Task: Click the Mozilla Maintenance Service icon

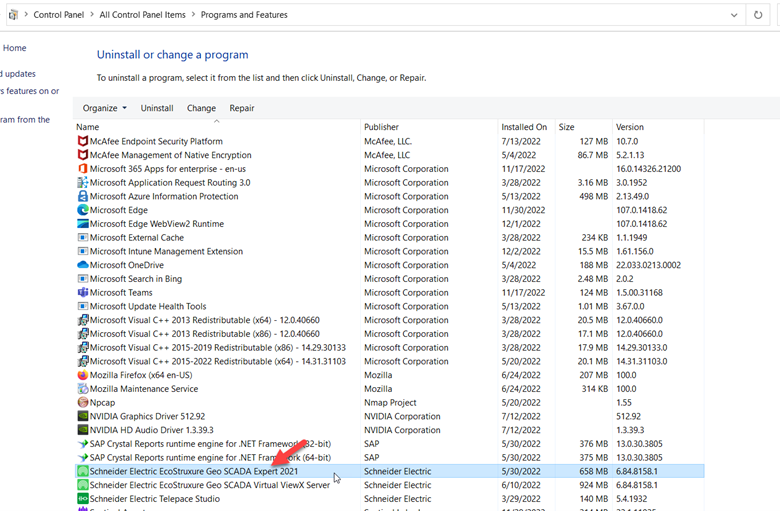Action: pos(83,389)
